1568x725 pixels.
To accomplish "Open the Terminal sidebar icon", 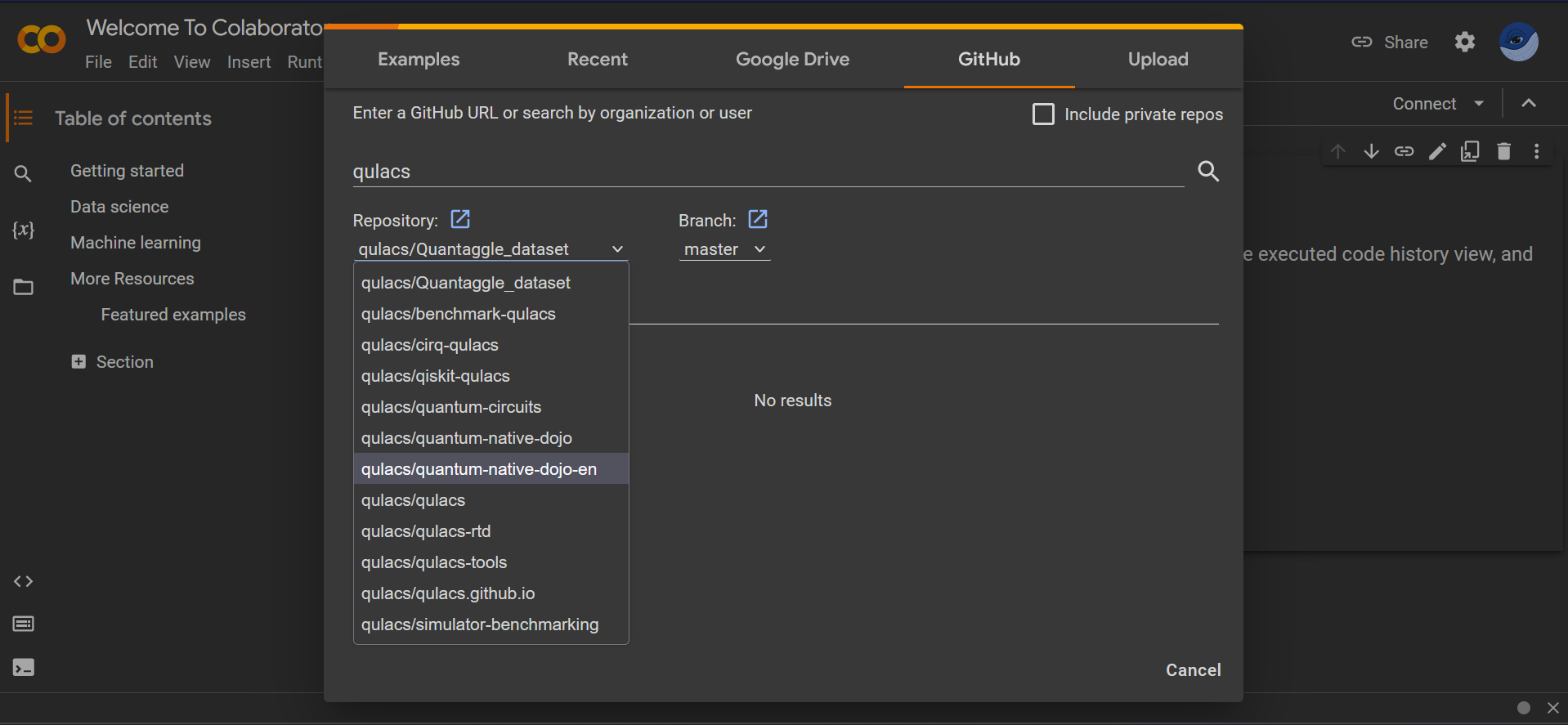I will [23, 668].
